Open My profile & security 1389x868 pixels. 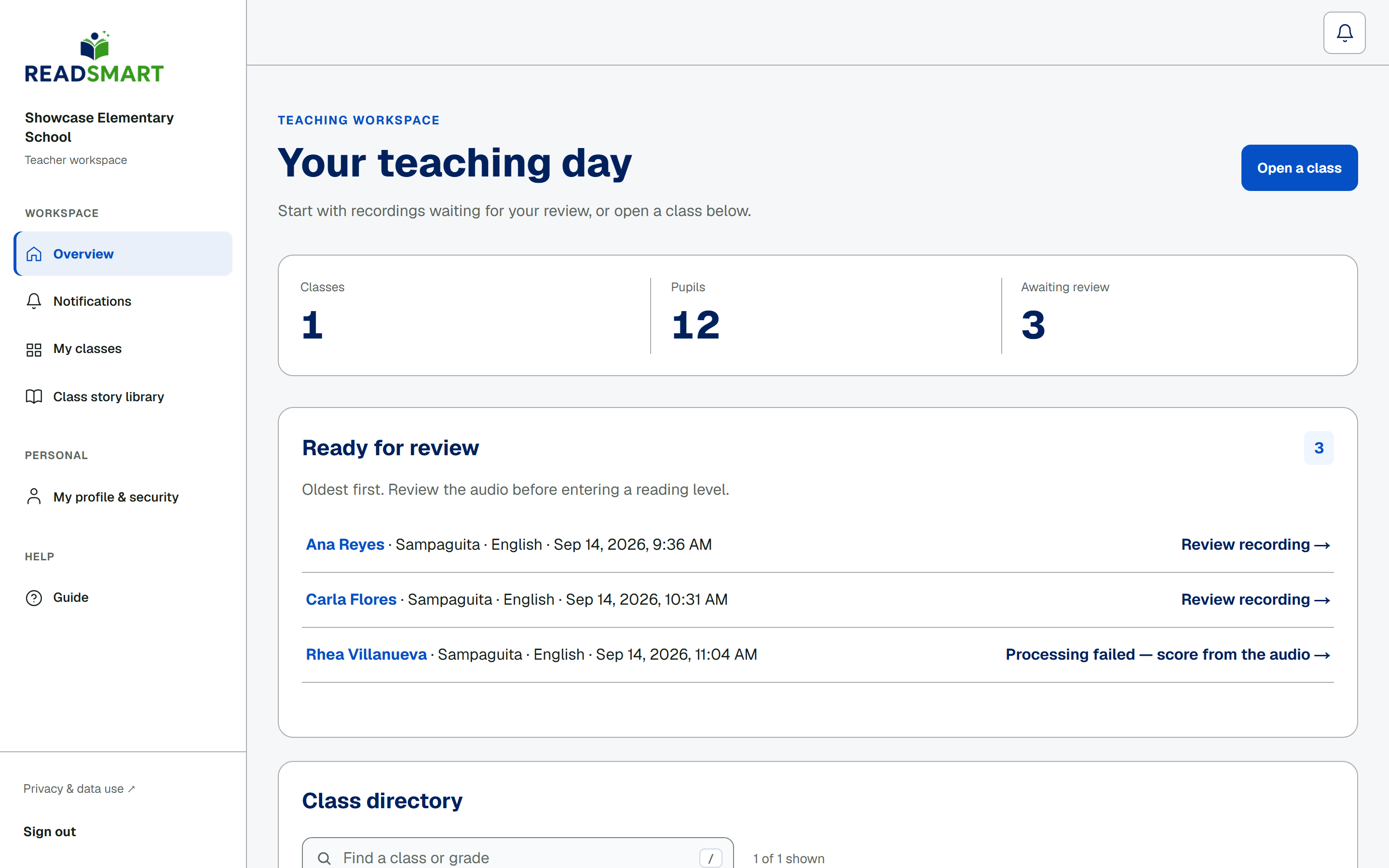coord(123,497)
